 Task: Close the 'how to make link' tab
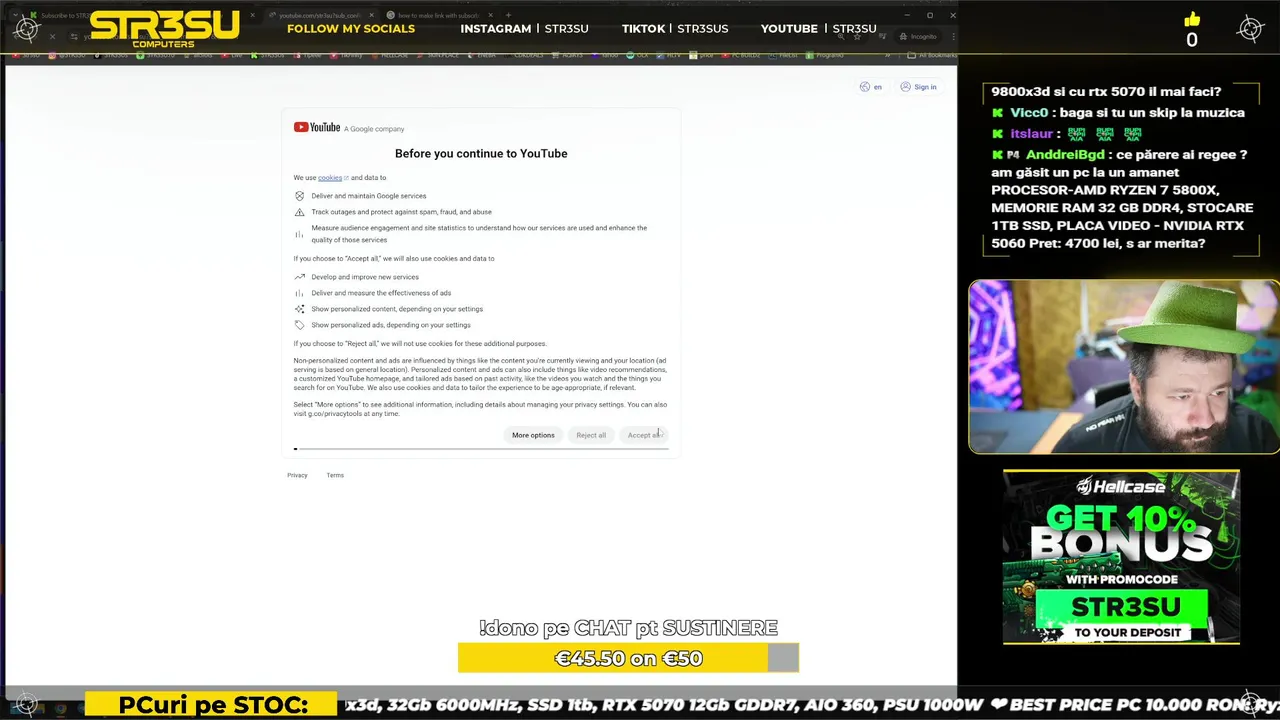tap(489, 16)
